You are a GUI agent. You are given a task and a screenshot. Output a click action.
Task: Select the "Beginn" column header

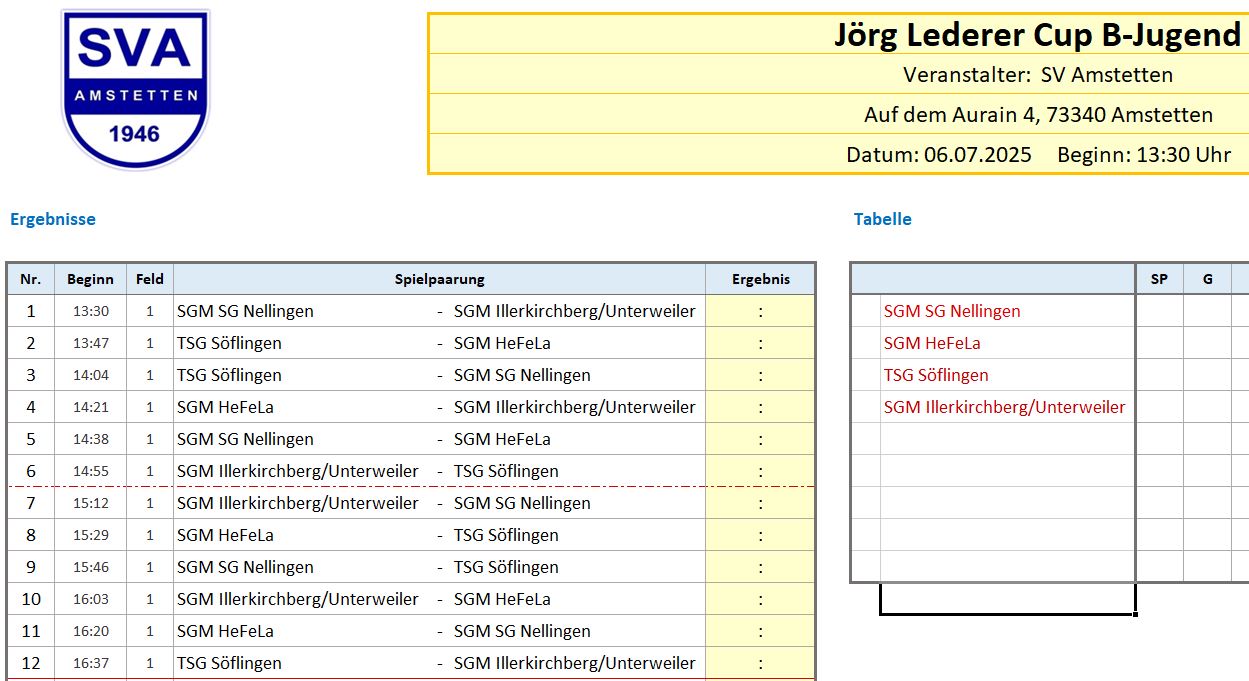point(91,279)
